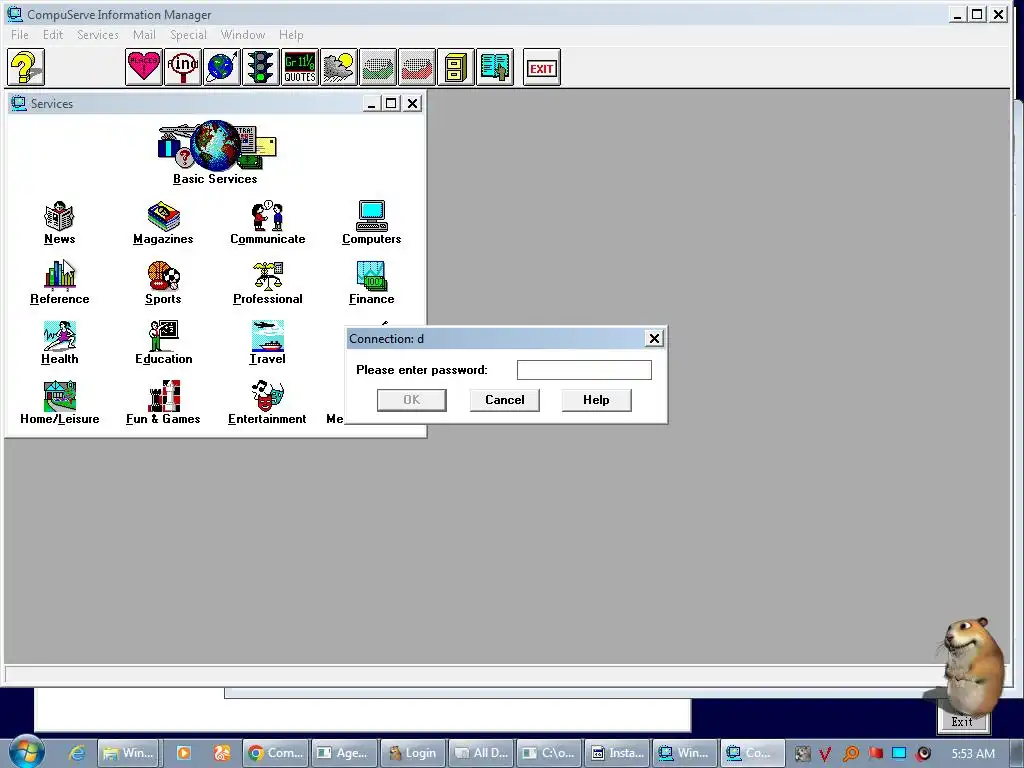Open the Finance service icon
Image resolution: width=1024 pixels, height=768 pixels.
(x=372, y=283)
